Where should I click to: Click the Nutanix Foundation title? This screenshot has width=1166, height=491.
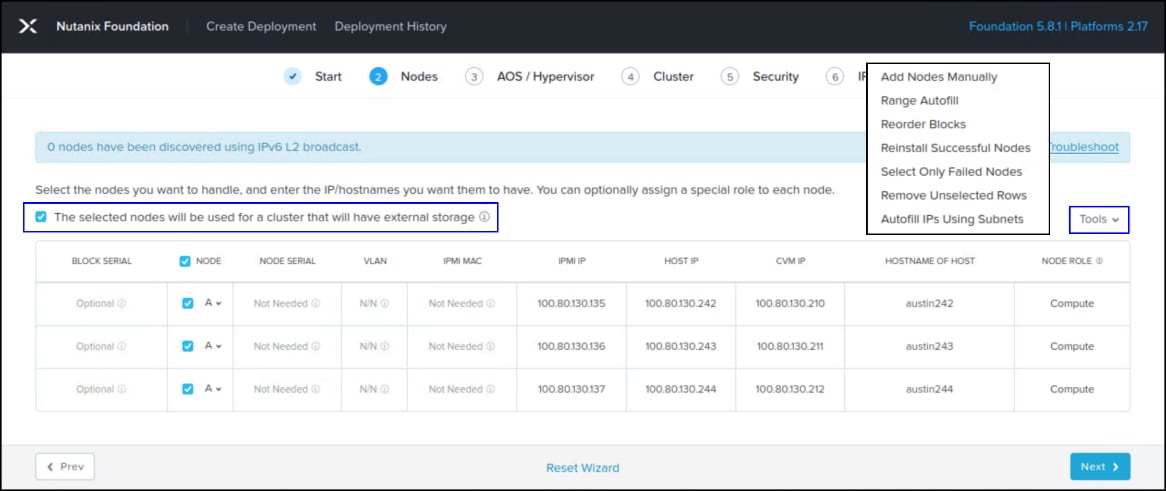tap(112, 27)
